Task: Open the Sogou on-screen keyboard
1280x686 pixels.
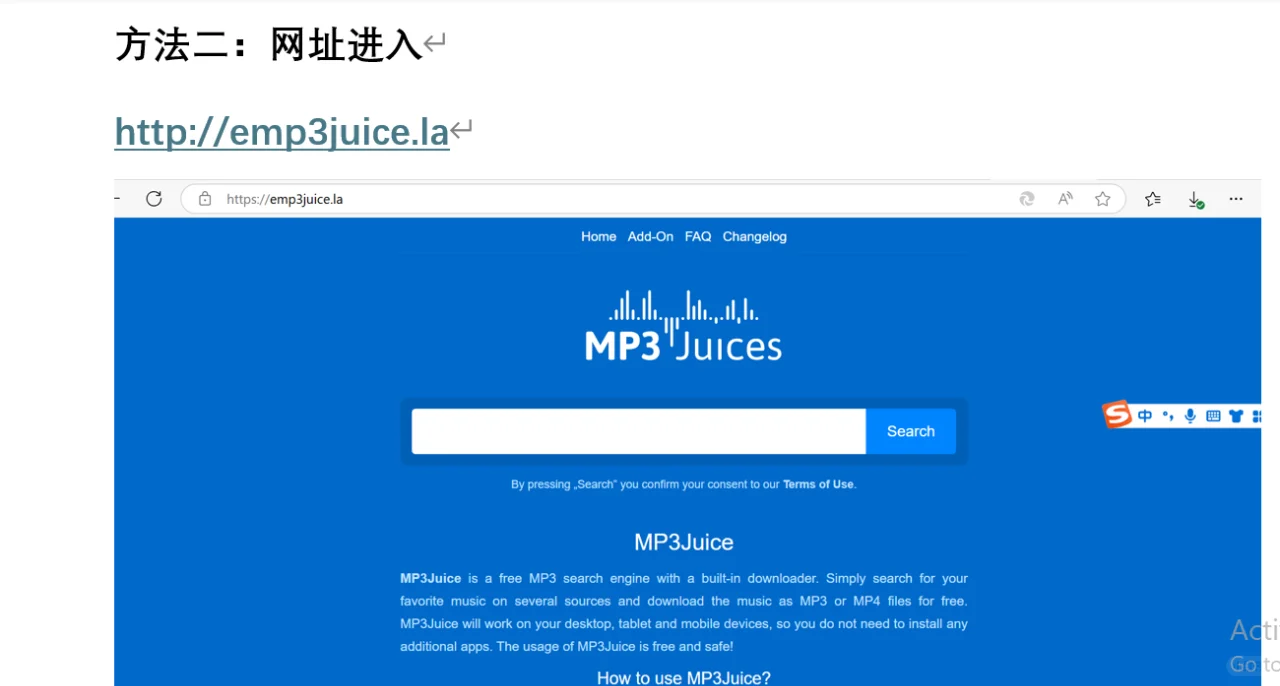Action: (1212, 415)
